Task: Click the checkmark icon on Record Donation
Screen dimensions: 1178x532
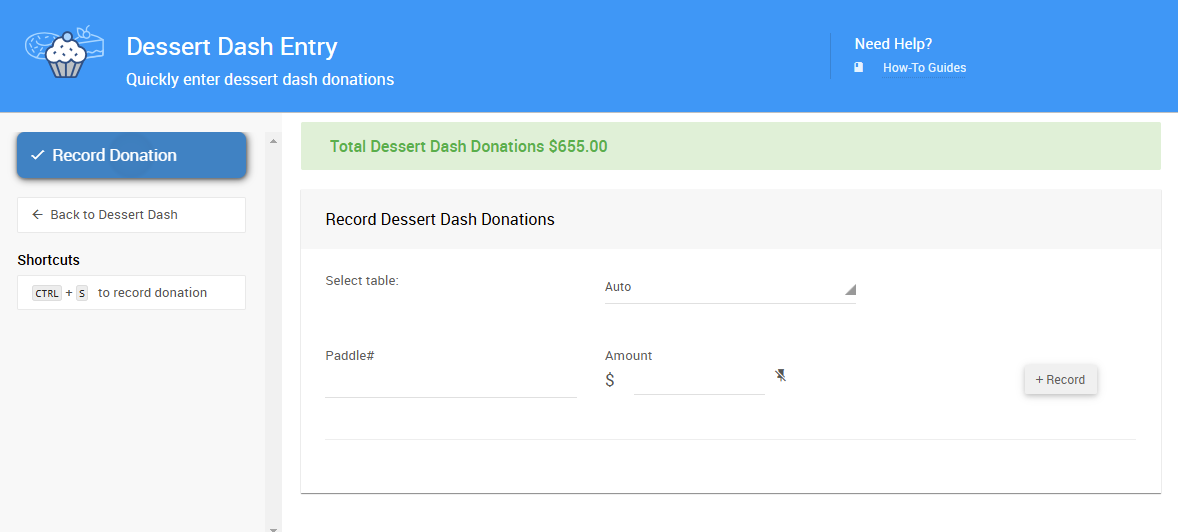Action: (37, 155)
